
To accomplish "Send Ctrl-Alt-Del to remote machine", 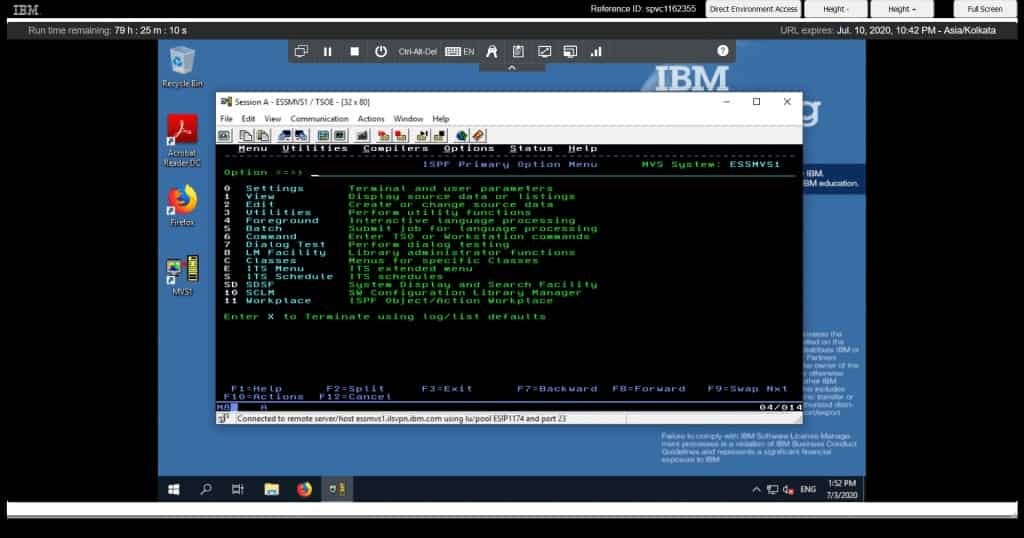I will point(417,52).
